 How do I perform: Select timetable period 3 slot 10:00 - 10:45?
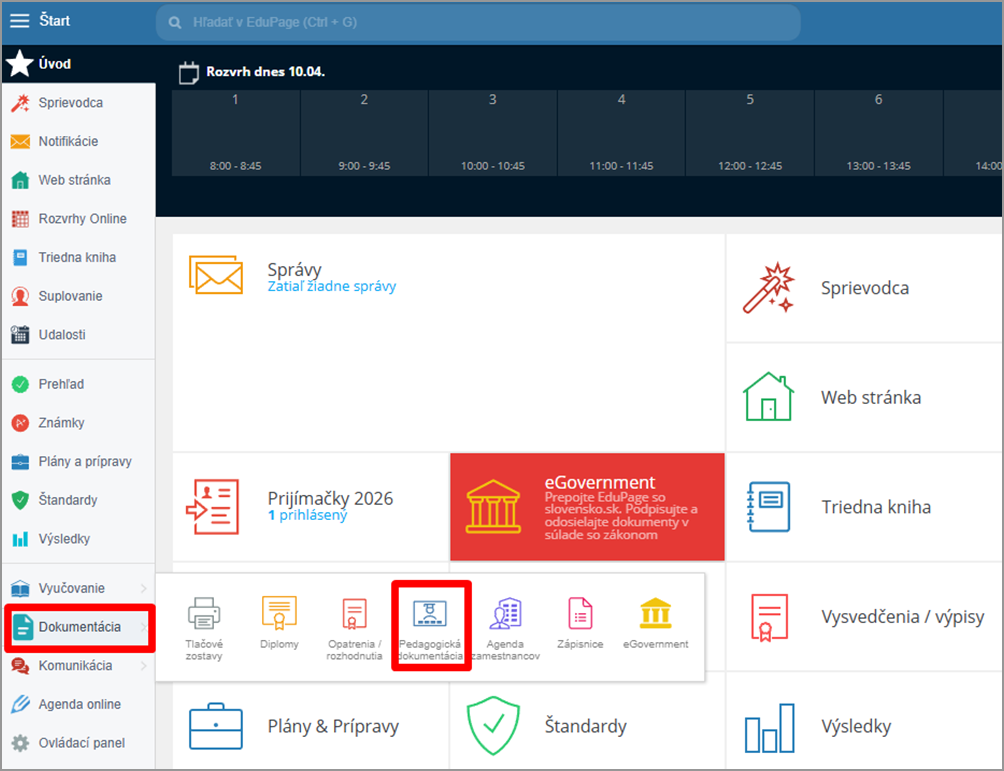coord(492,133)
